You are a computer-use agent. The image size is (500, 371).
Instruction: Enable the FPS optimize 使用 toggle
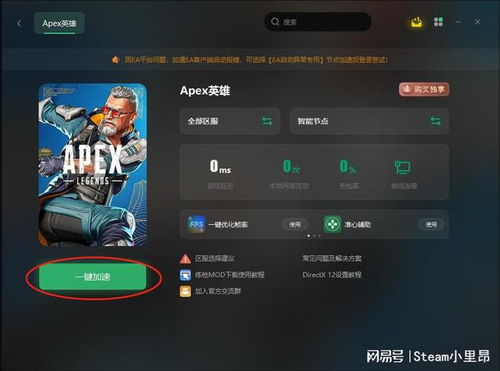pos(295,224)
